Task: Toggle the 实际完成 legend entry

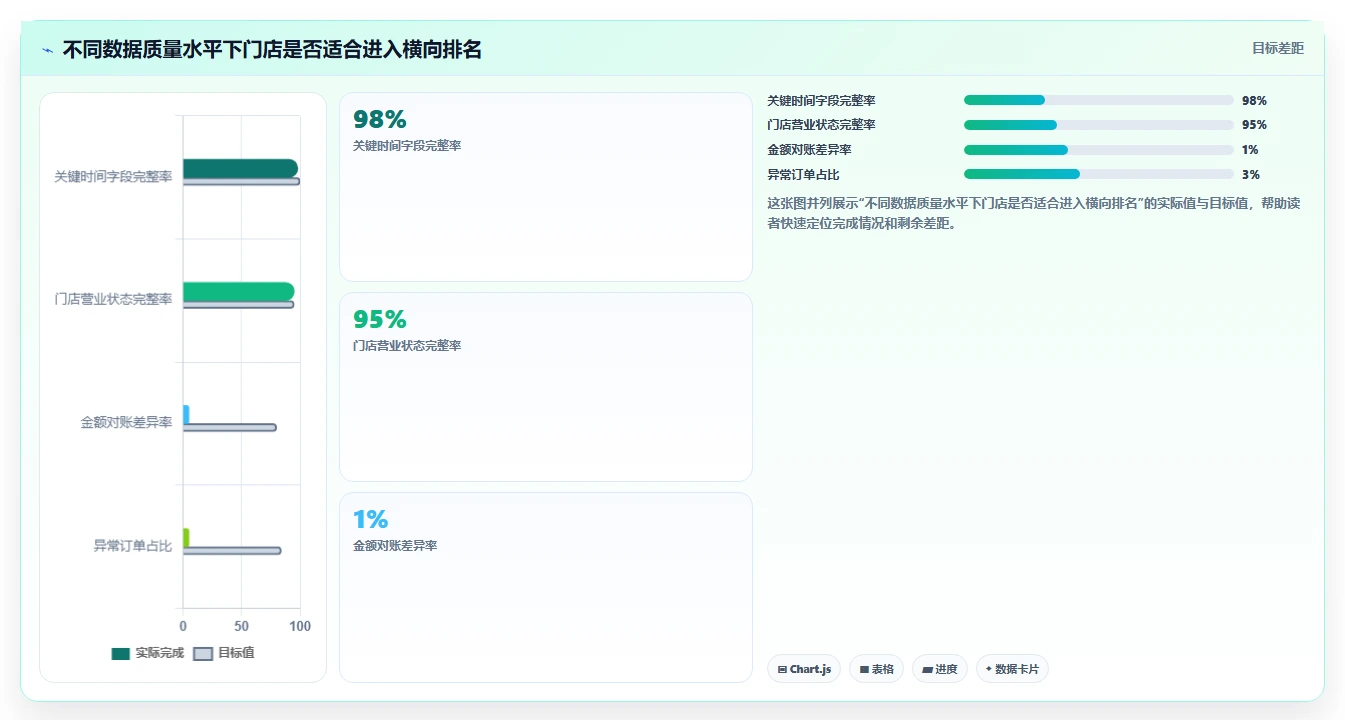Action: 148,653
